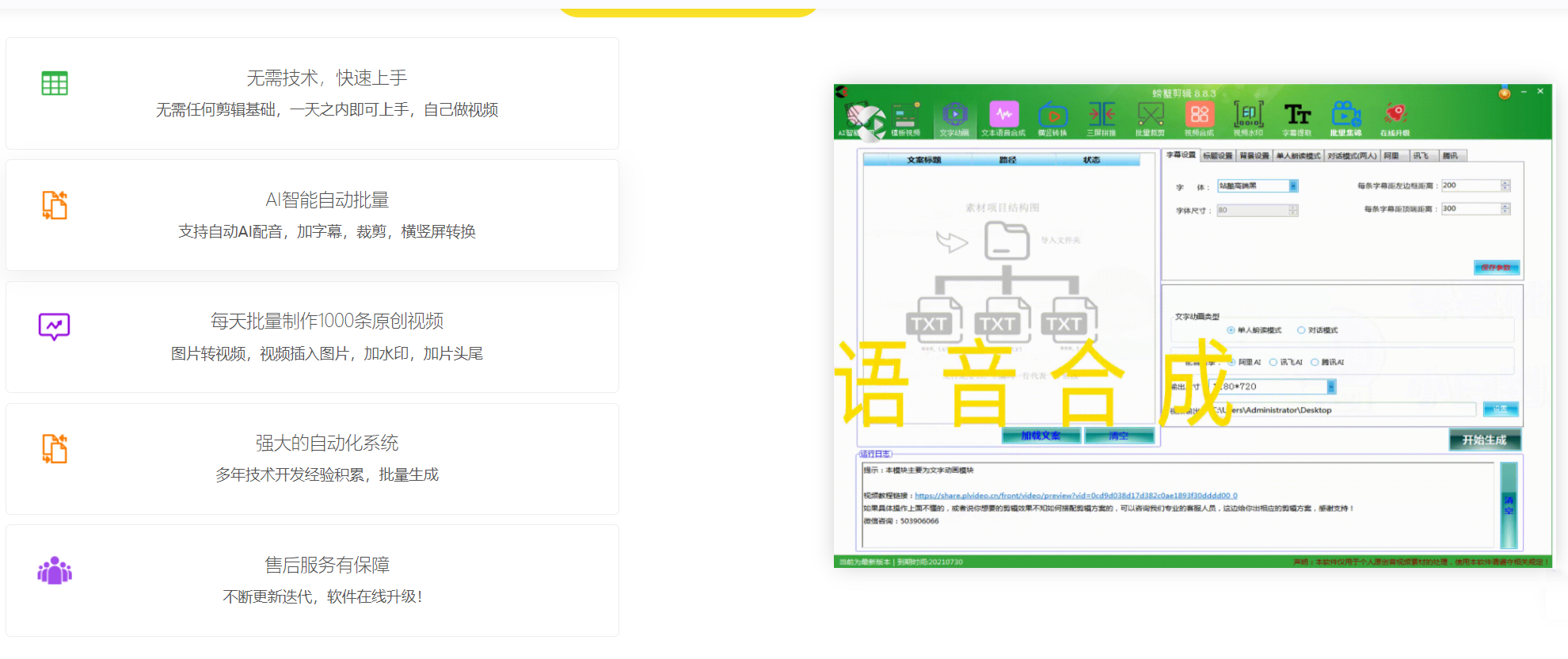This screenshot has width=1568, height=659.
Task: Expand the 字体 font dropdown
Action: pos(1293,186)
